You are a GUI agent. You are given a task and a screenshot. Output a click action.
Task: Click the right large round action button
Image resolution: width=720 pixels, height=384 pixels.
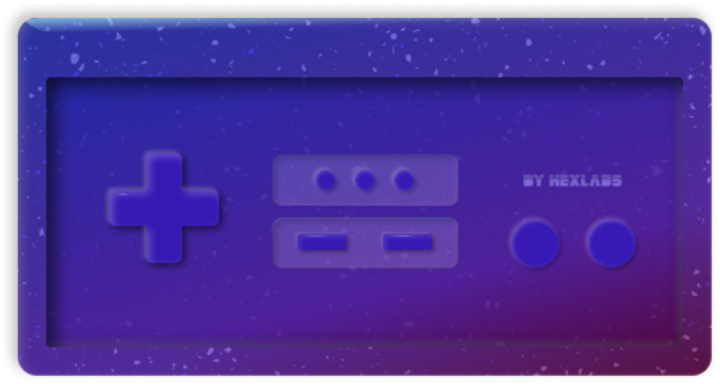click(612, 243)
